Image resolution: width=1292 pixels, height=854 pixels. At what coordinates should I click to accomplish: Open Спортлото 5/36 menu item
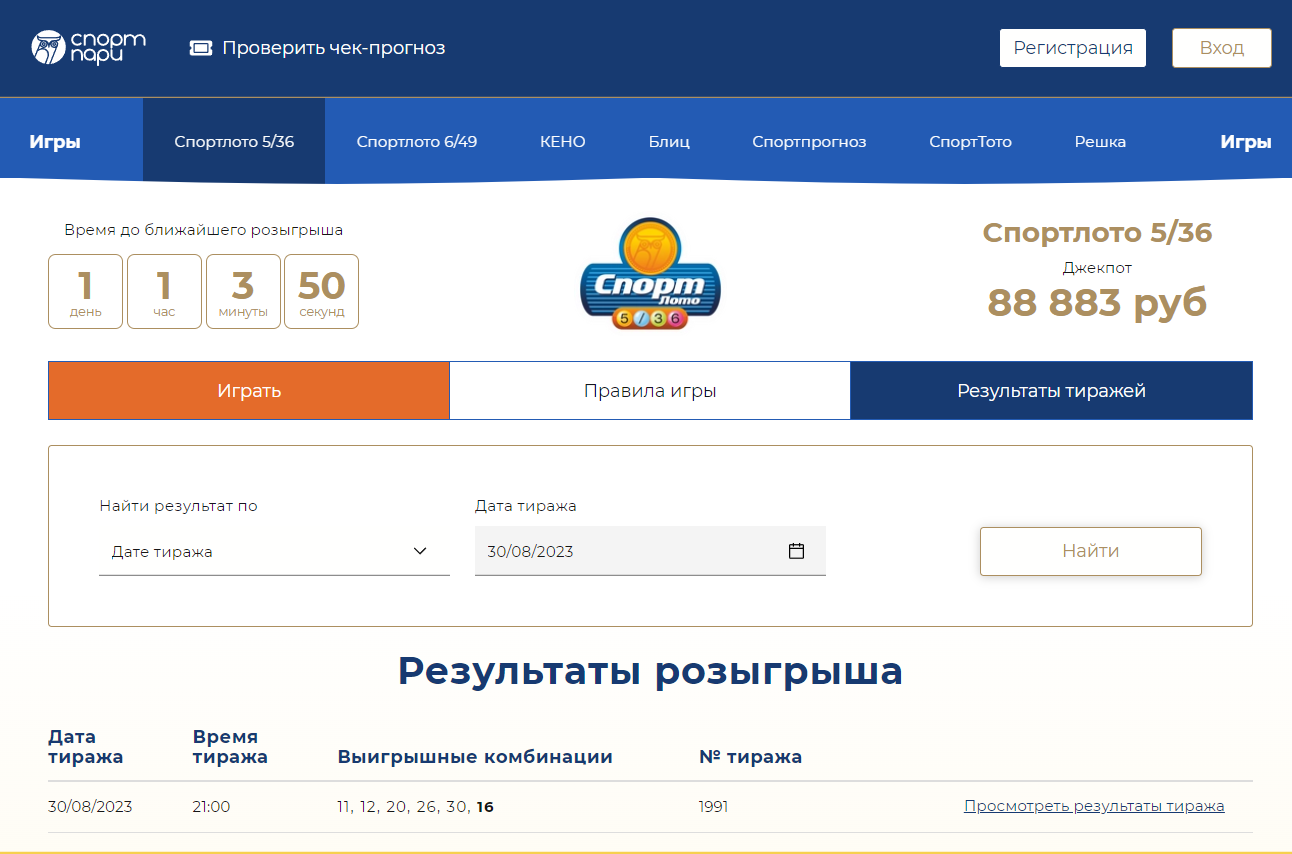tap(234, 141)
